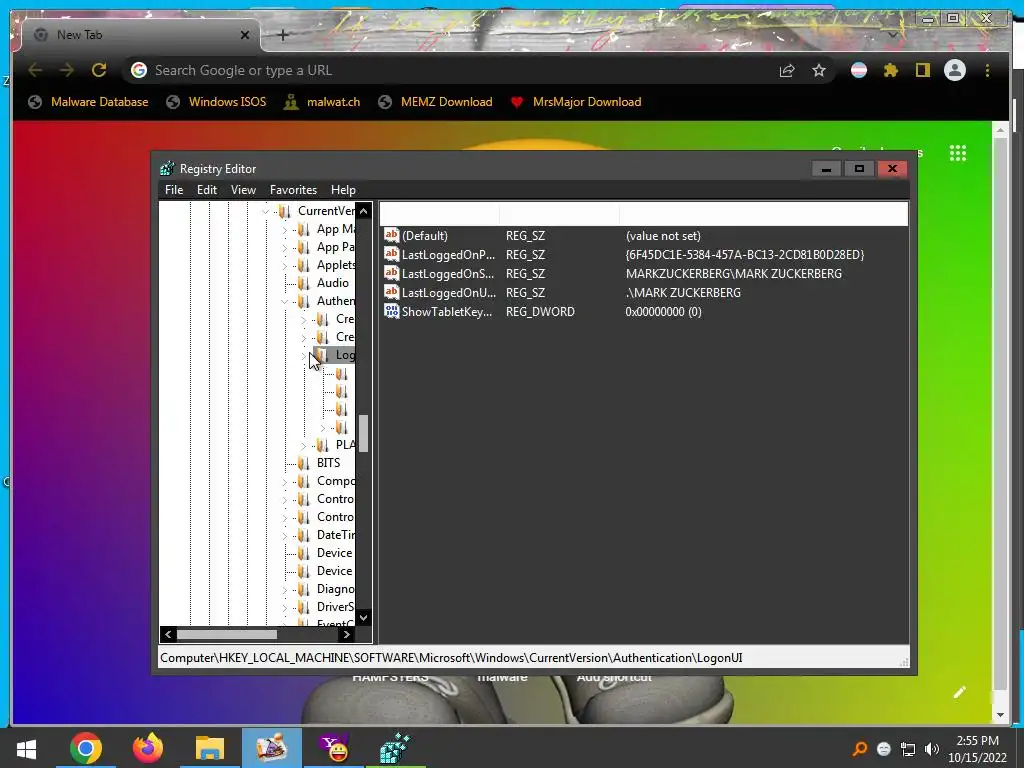1024x768 pixels.
Task: Click the customize page pencil icon
Action: click(x=959, y=692)
